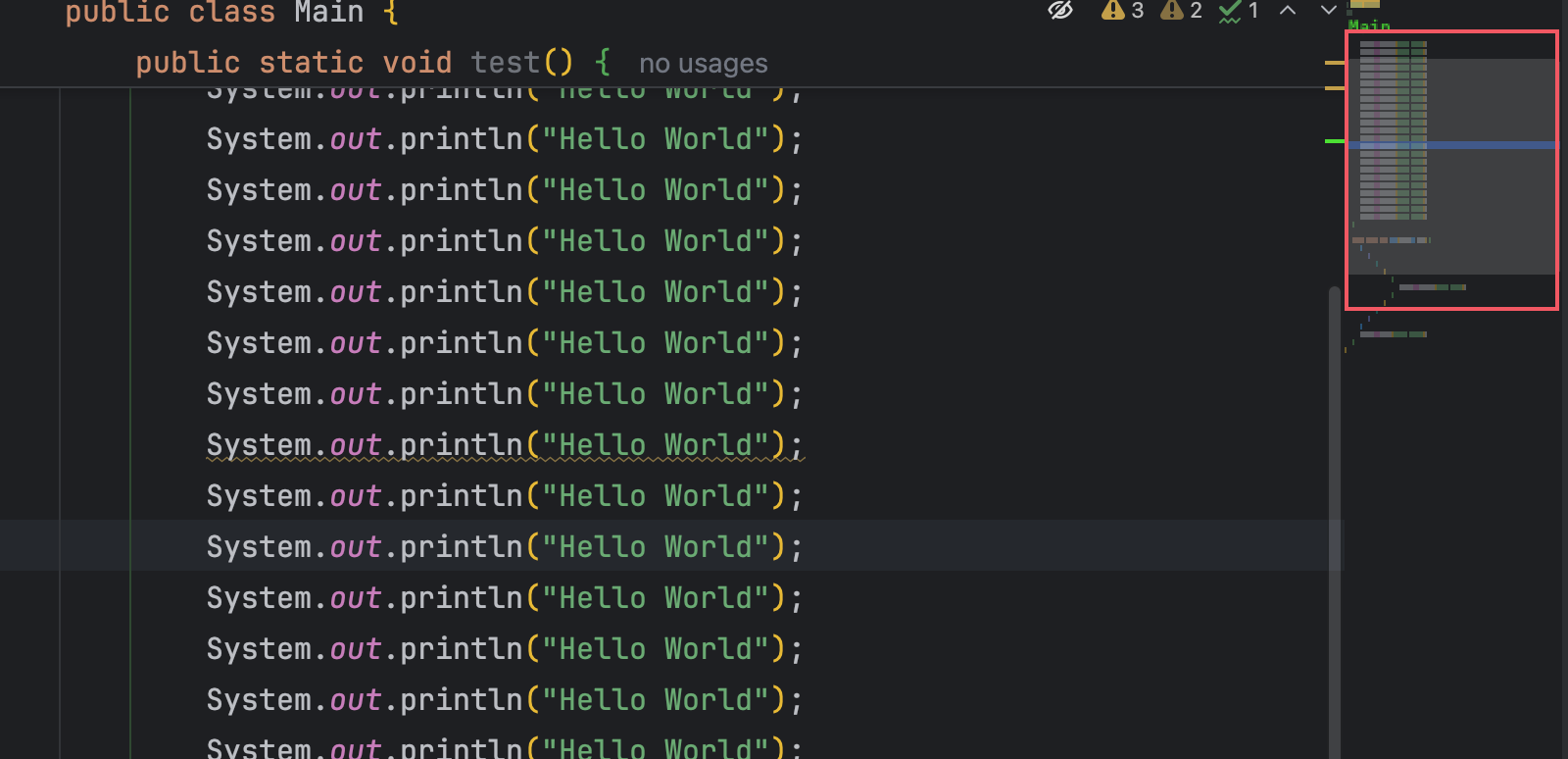
Task: Click the blue current-line bar in the minimap
Action: pos(1451,145)
